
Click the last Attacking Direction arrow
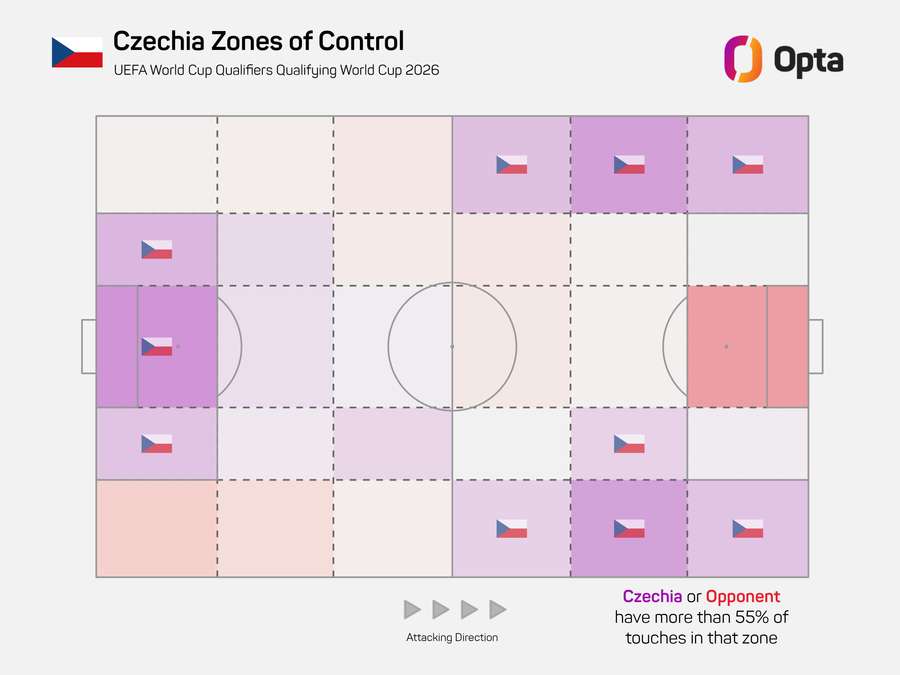pos(498,610)
